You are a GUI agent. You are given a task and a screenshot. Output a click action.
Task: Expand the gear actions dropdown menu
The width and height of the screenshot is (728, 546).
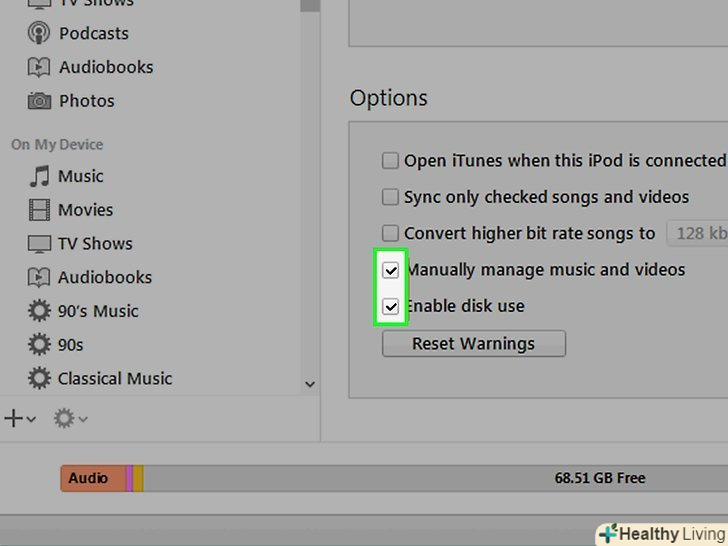(70, 418)
